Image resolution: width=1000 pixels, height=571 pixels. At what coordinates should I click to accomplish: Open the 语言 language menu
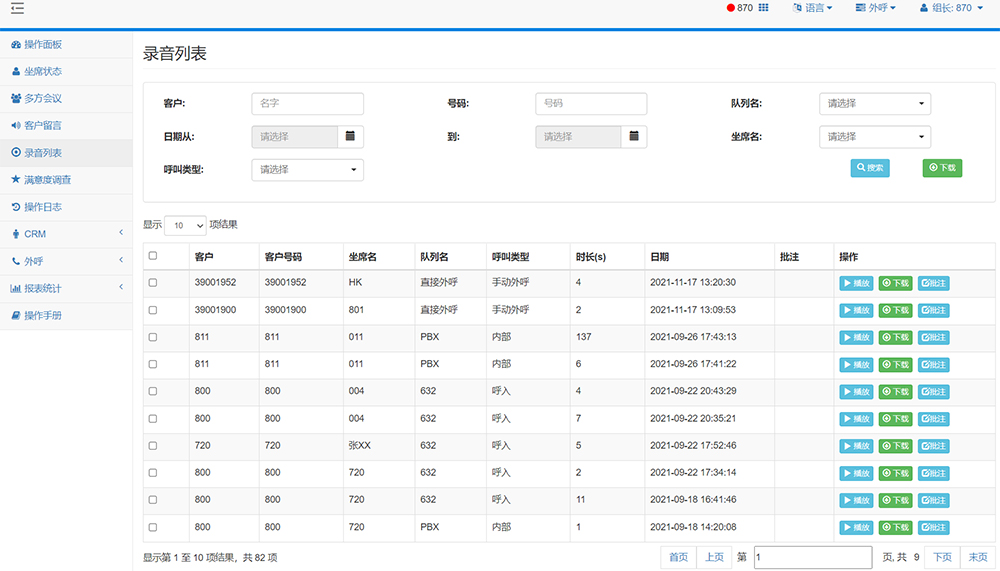point(812,8)
